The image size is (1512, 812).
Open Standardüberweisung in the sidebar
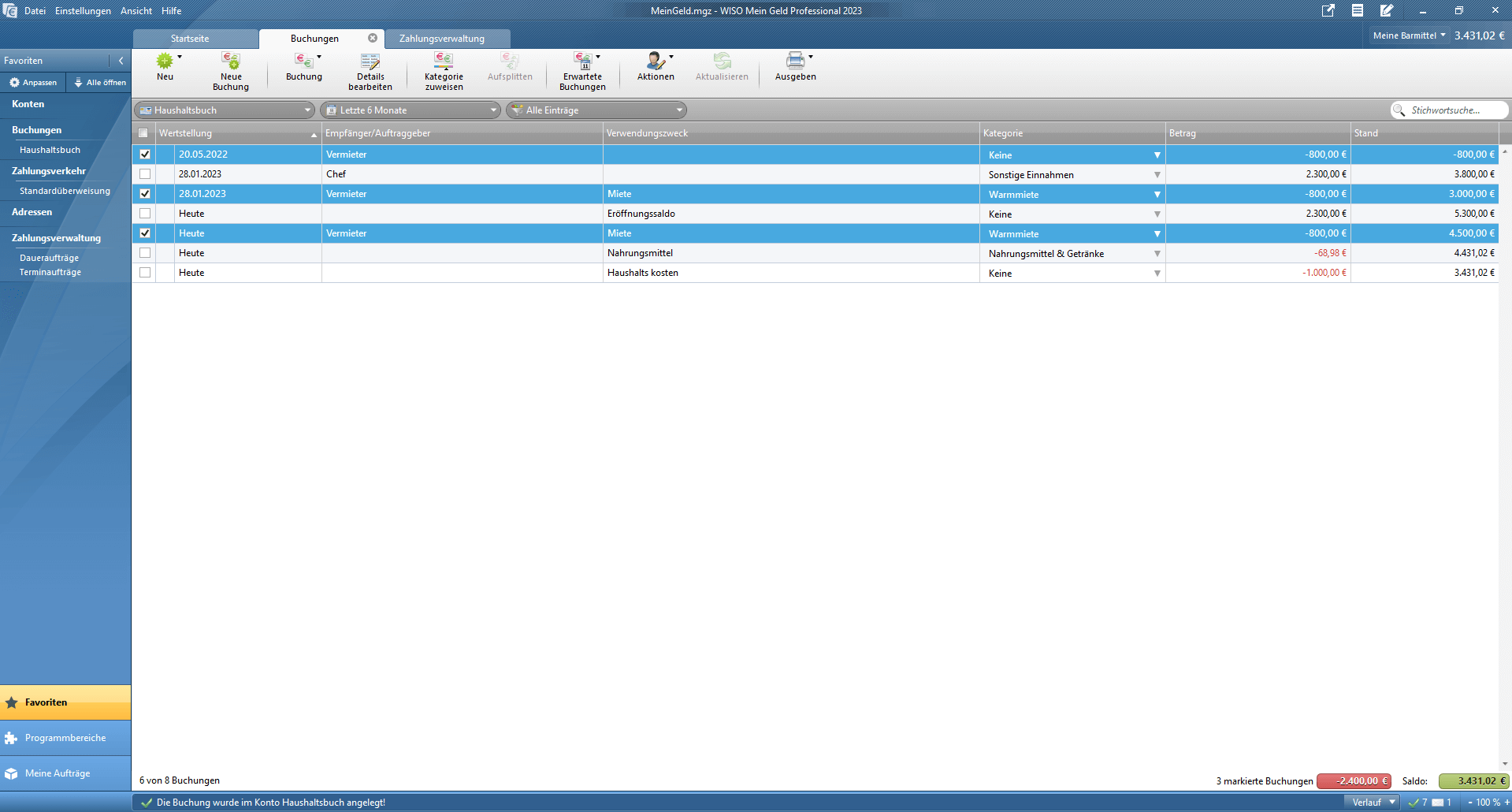click(65, 191)
